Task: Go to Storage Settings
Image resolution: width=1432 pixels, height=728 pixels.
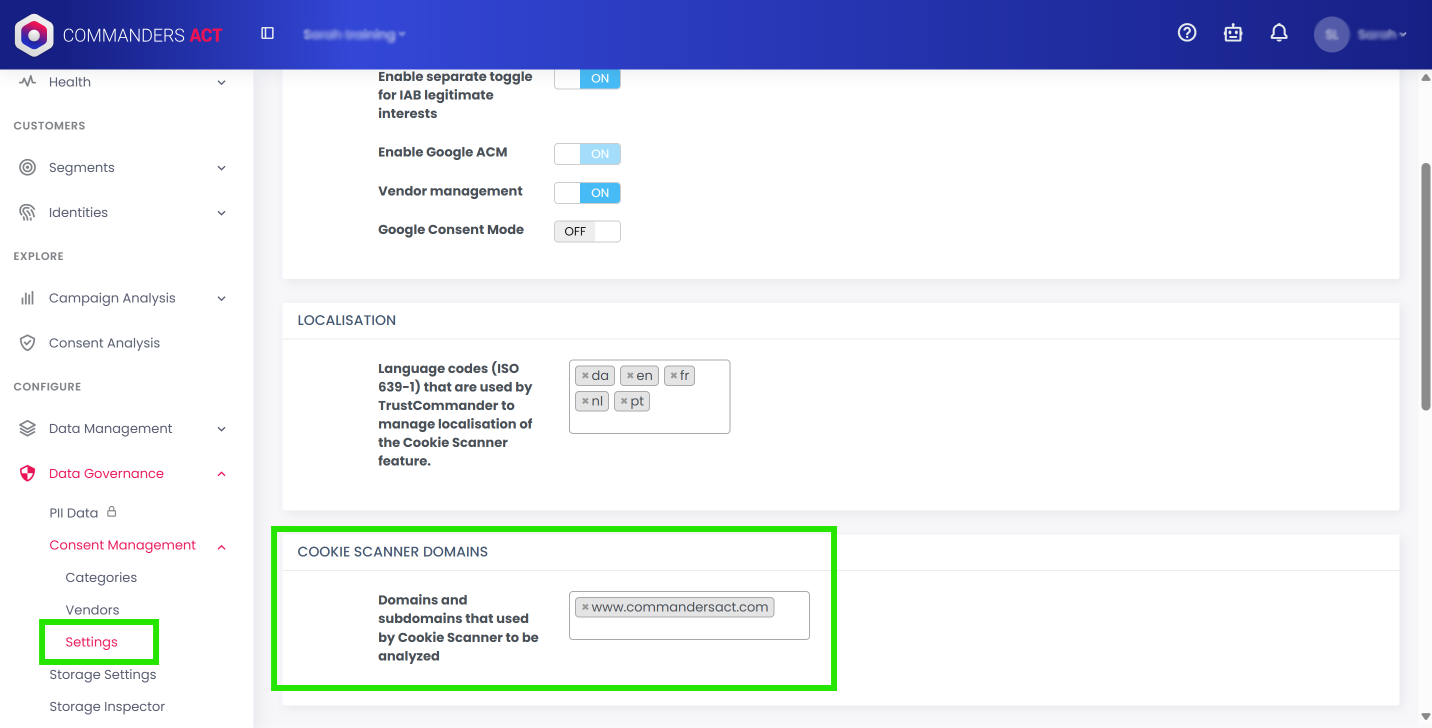Action: (103, 675)
